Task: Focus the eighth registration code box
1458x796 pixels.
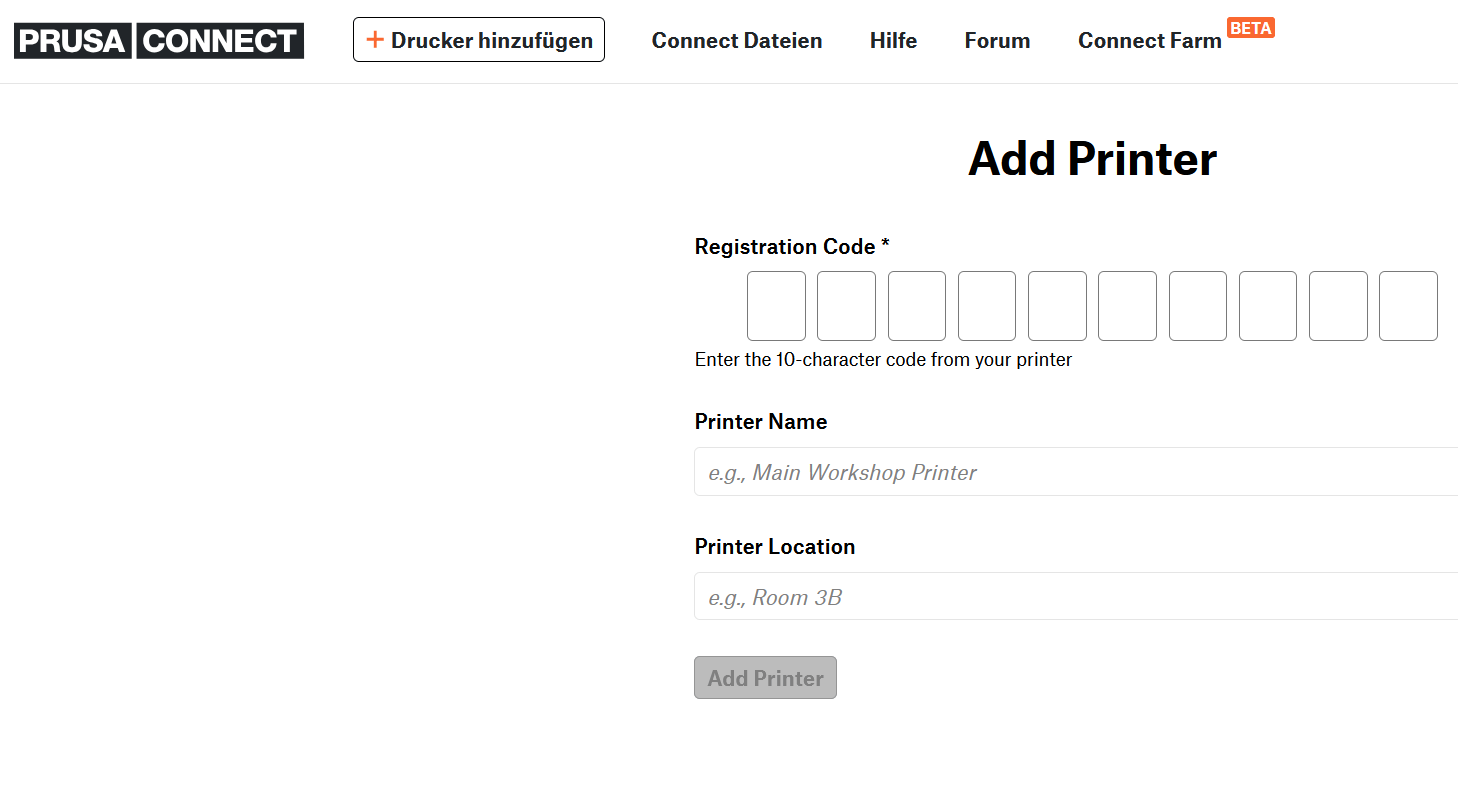Action: pyautogui.click(x=1268, y=306)
